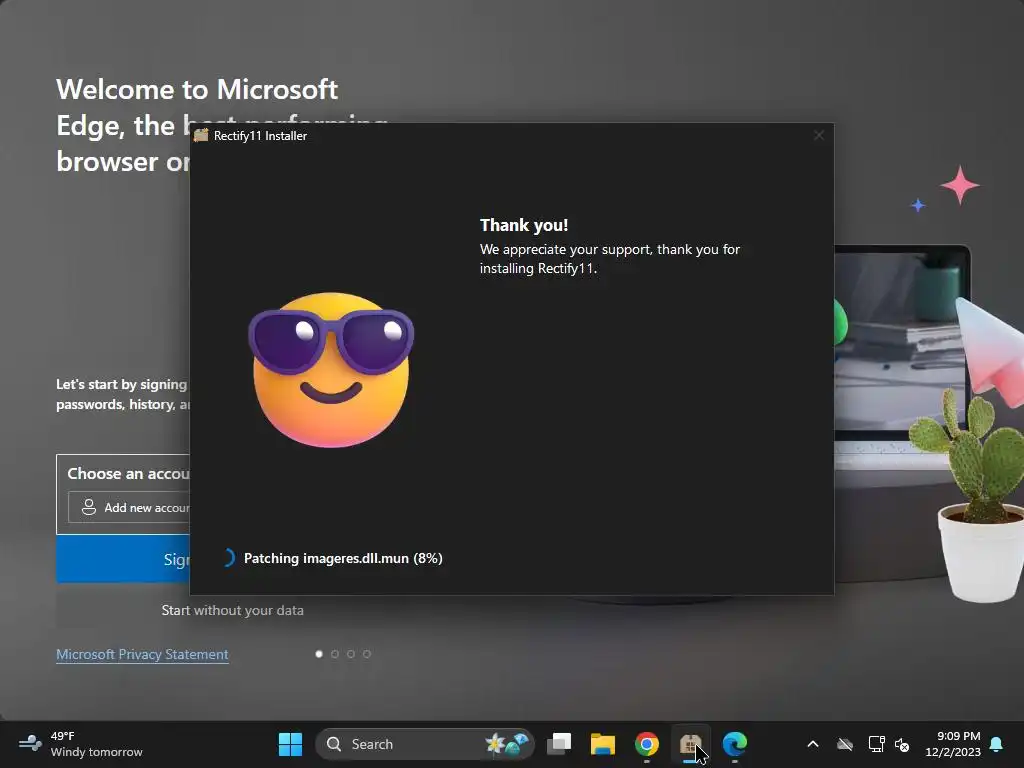The height and width of the screenshot is (768, 1024).
Task: Open notifications bell icon
Action: point(997,744)
